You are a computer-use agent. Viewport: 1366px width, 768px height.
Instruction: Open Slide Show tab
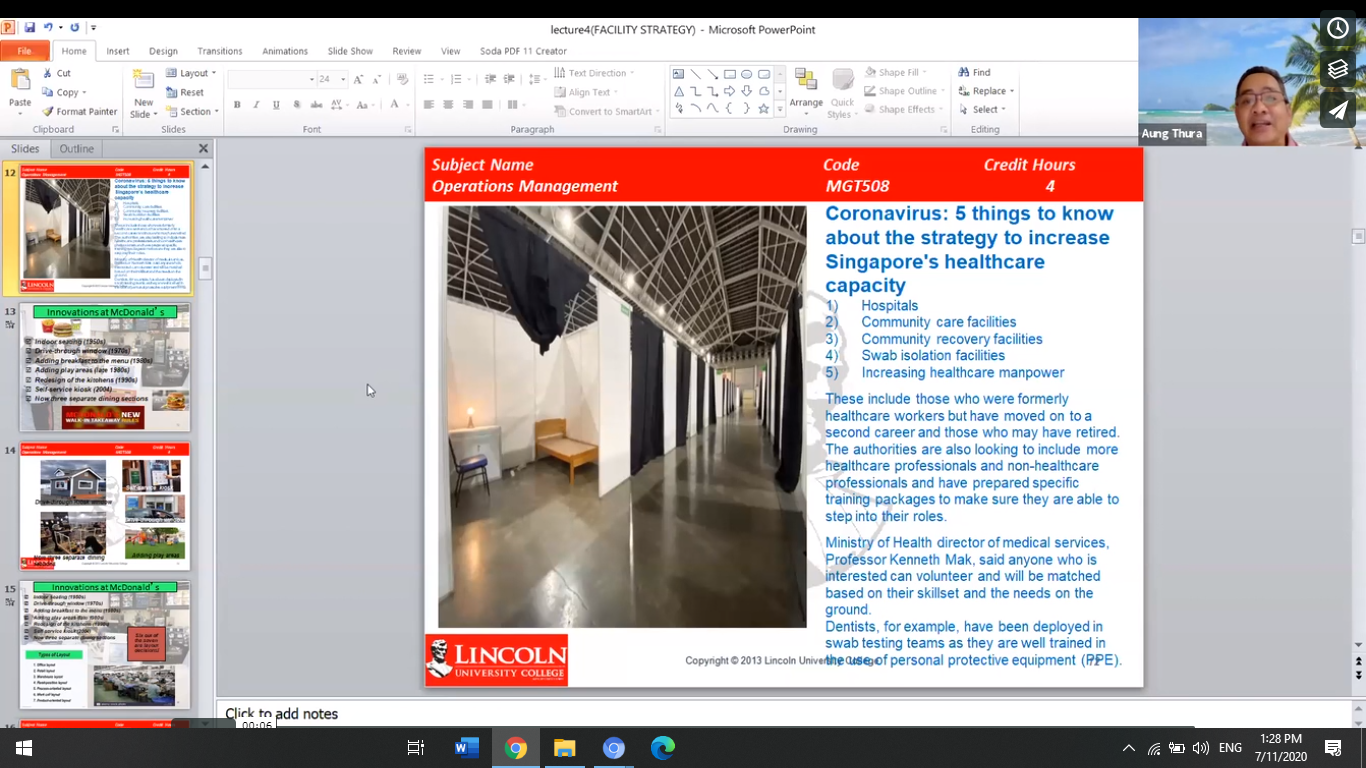pyautogui.click(x=350, y=51)
